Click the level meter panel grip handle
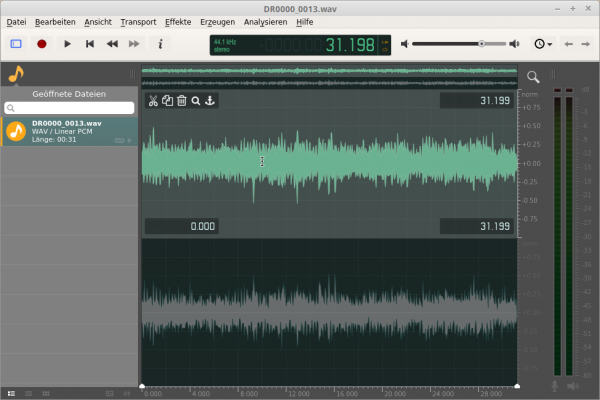The image size is (600, 400). pos(553,74)
